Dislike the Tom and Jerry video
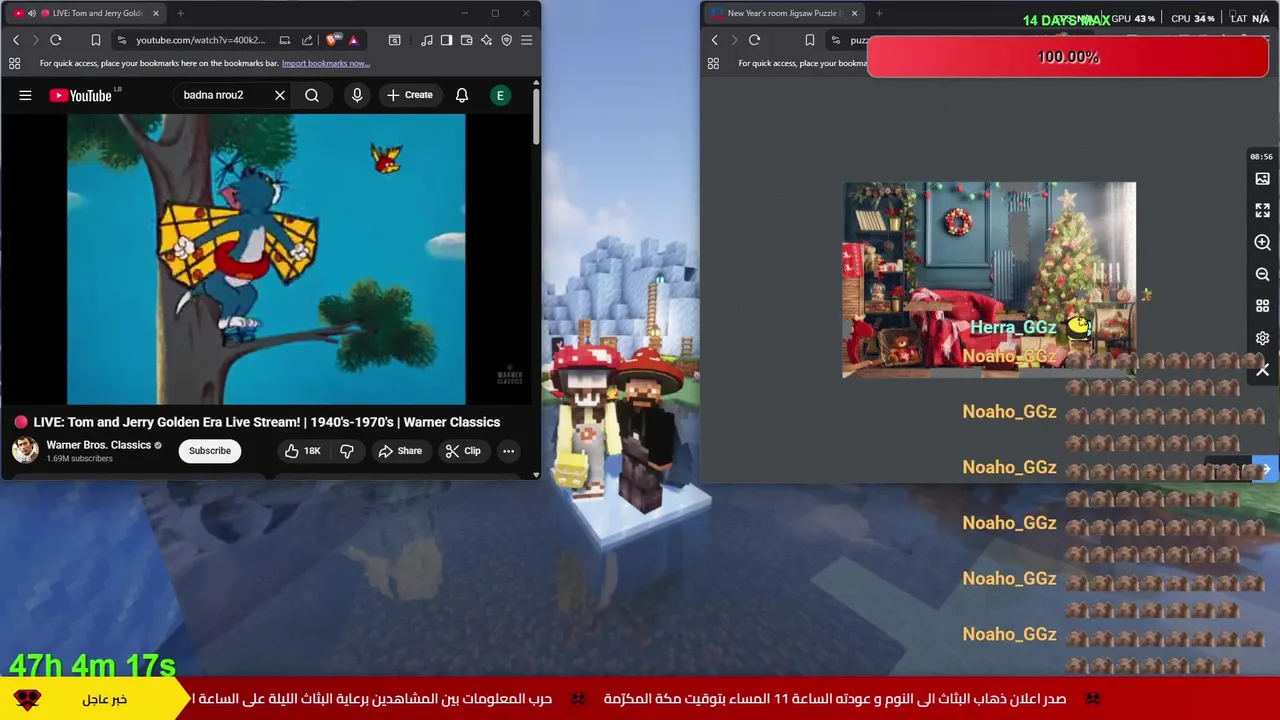Viewport: 1280px width, 720px height. (347, 451)
